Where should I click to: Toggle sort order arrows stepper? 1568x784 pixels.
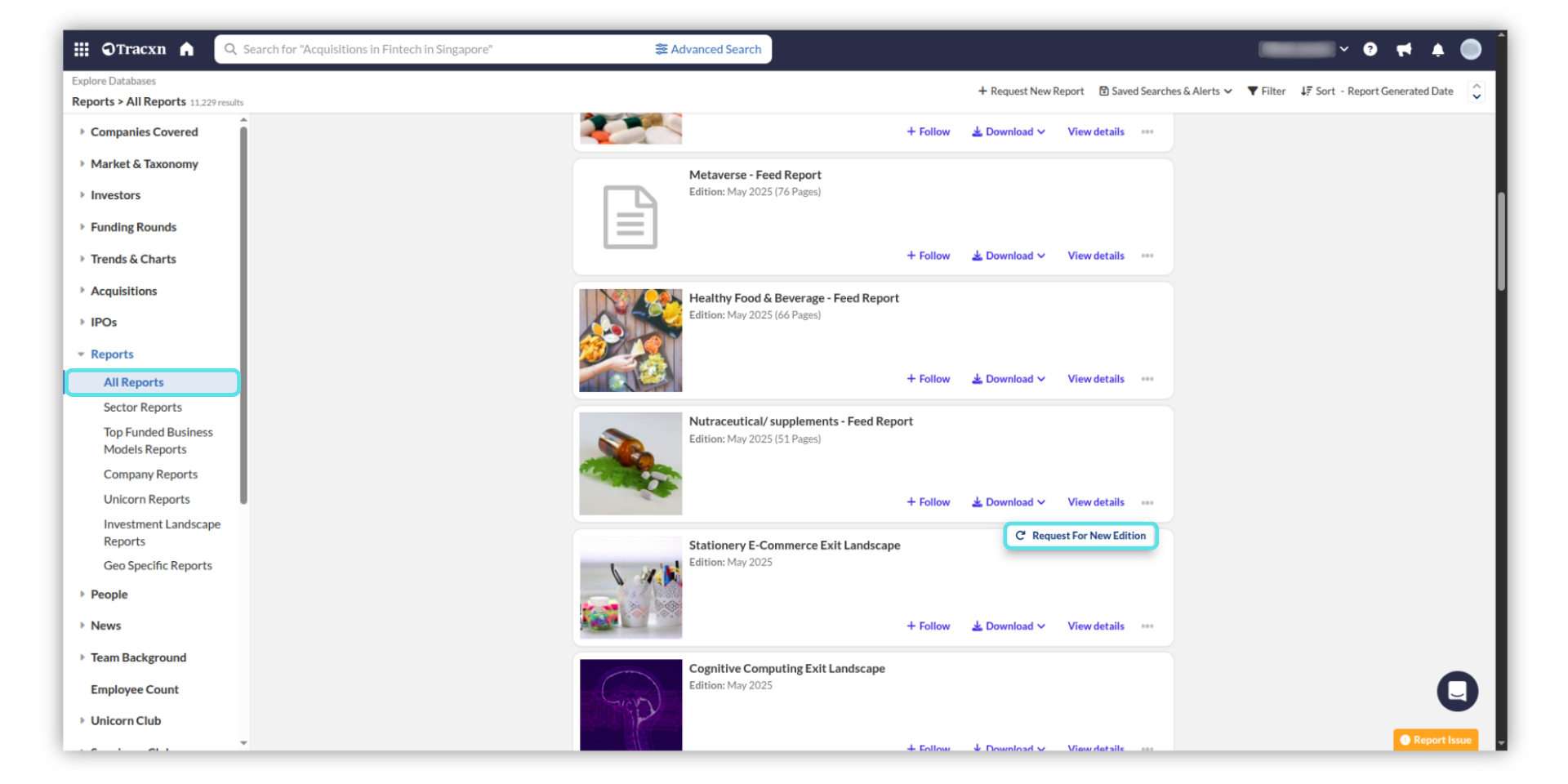click(1476, 91)
